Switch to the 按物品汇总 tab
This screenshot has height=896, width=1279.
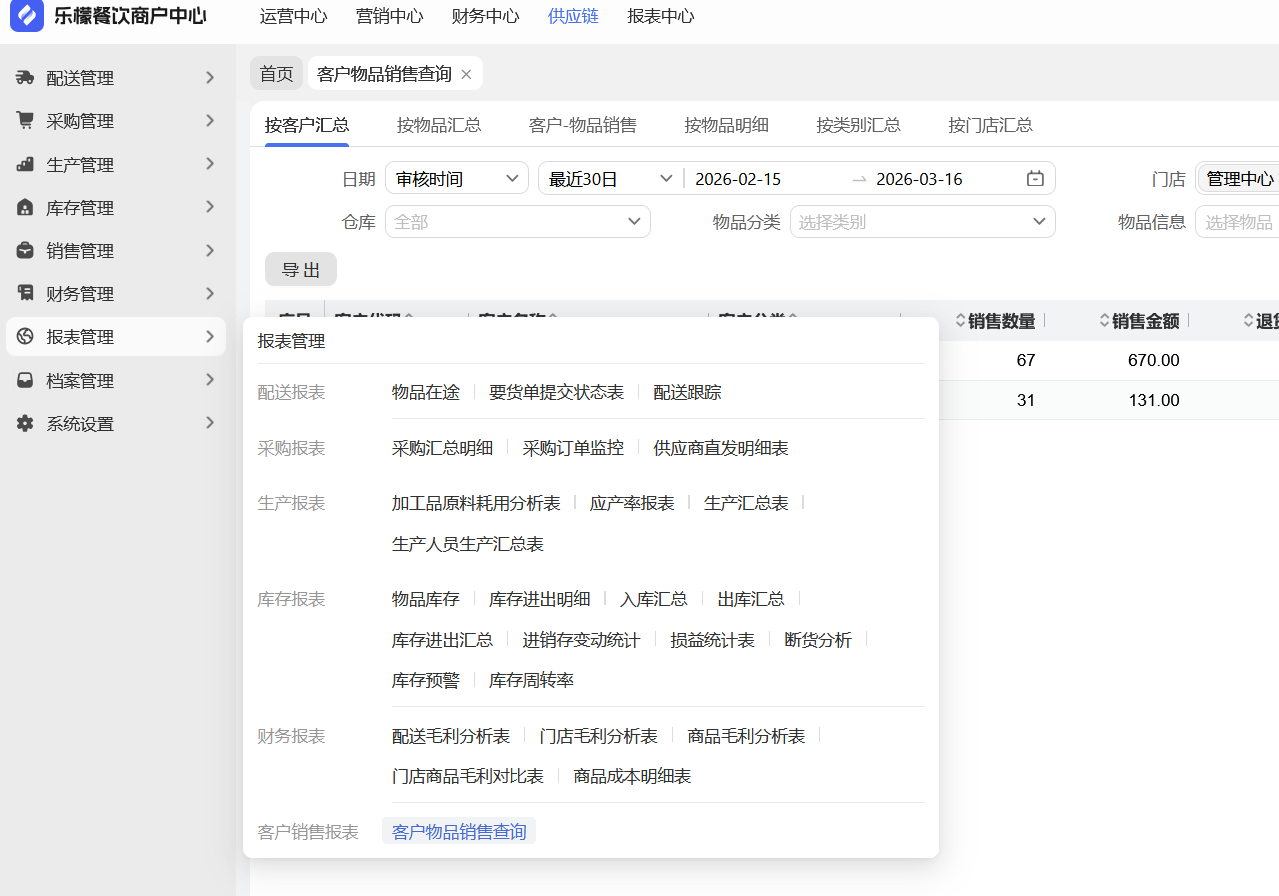[439, 125]
